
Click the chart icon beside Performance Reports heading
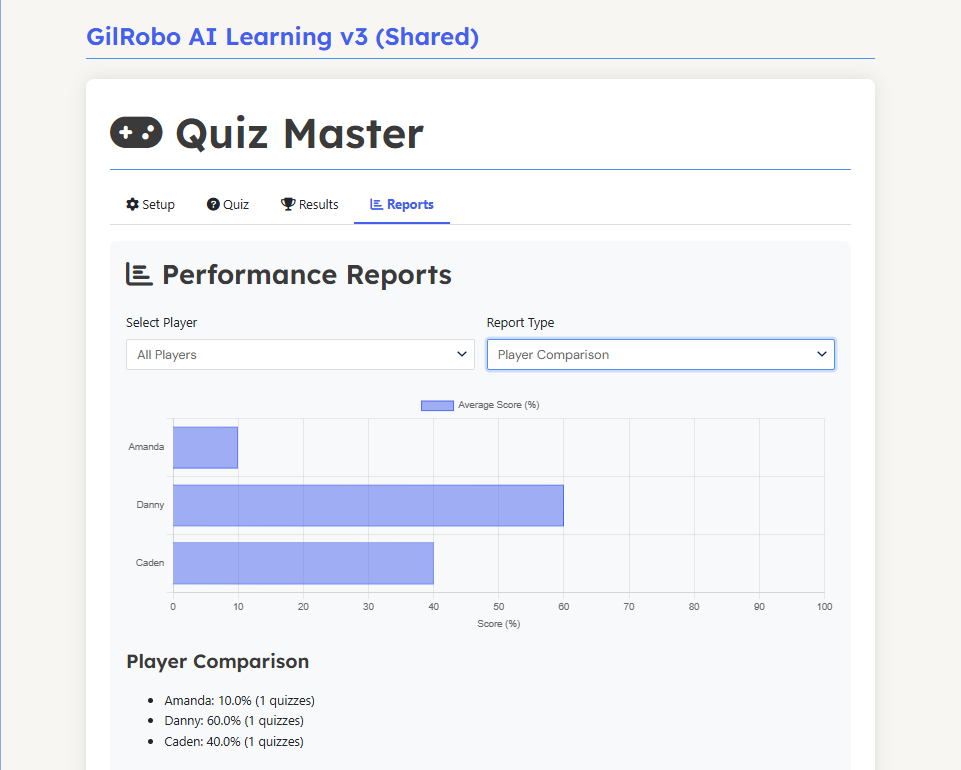tap(139, 274)
